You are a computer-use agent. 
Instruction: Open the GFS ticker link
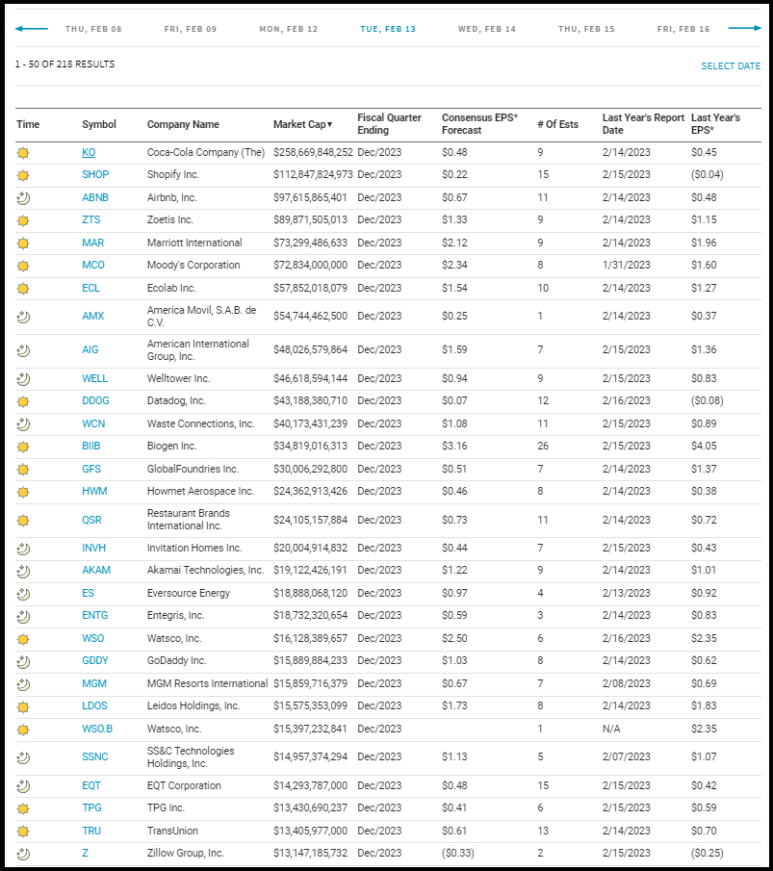92,469
